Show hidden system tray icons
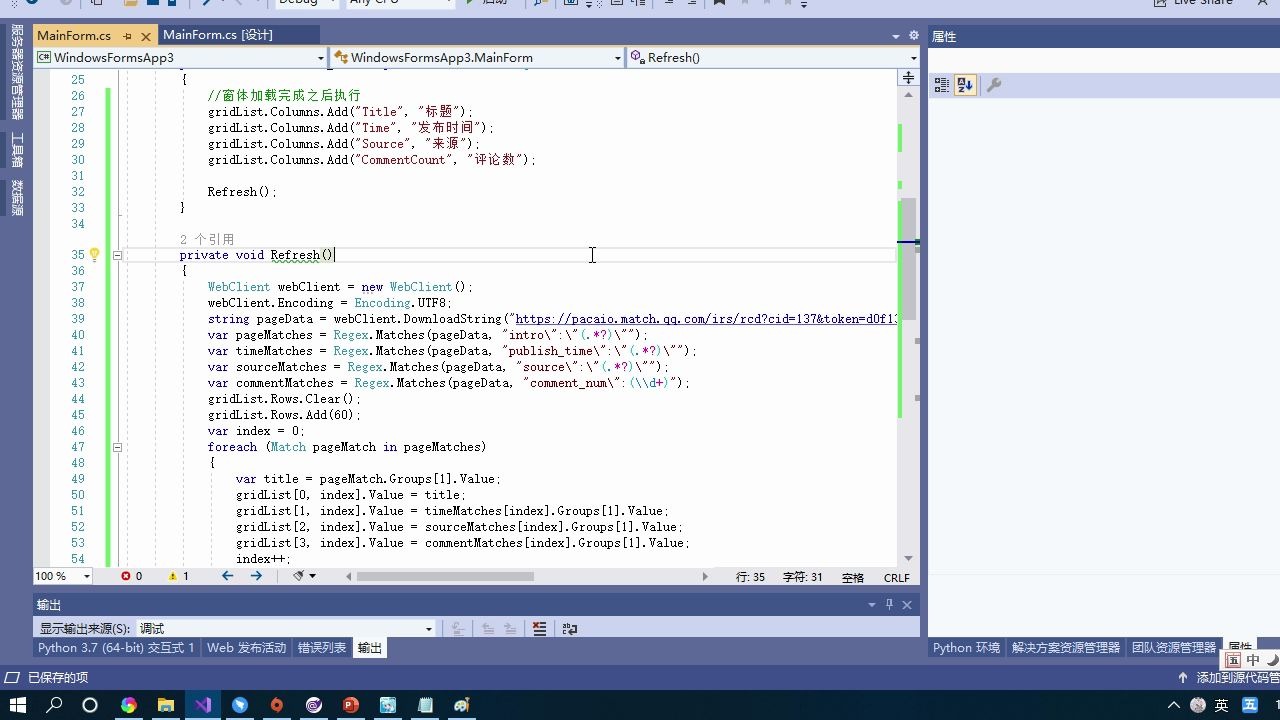The width and height of the screenshot is (1280, 720). [1175, 705]
